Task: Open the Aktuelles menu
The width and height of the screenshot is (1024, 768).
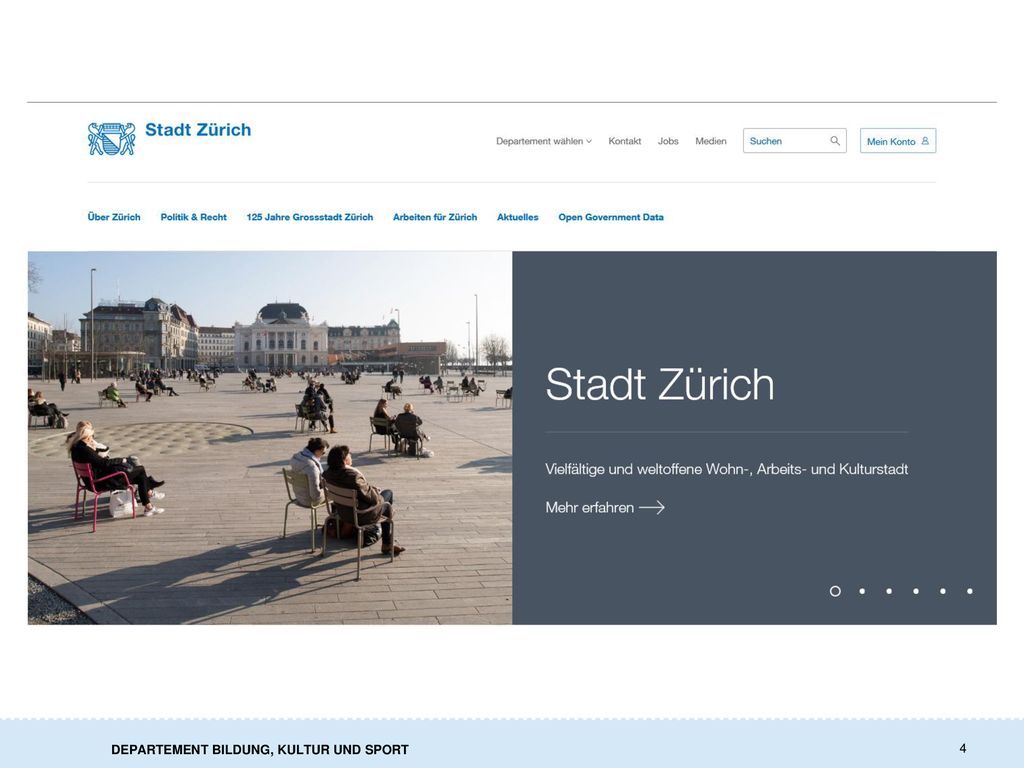Action: tap(517, 217)
